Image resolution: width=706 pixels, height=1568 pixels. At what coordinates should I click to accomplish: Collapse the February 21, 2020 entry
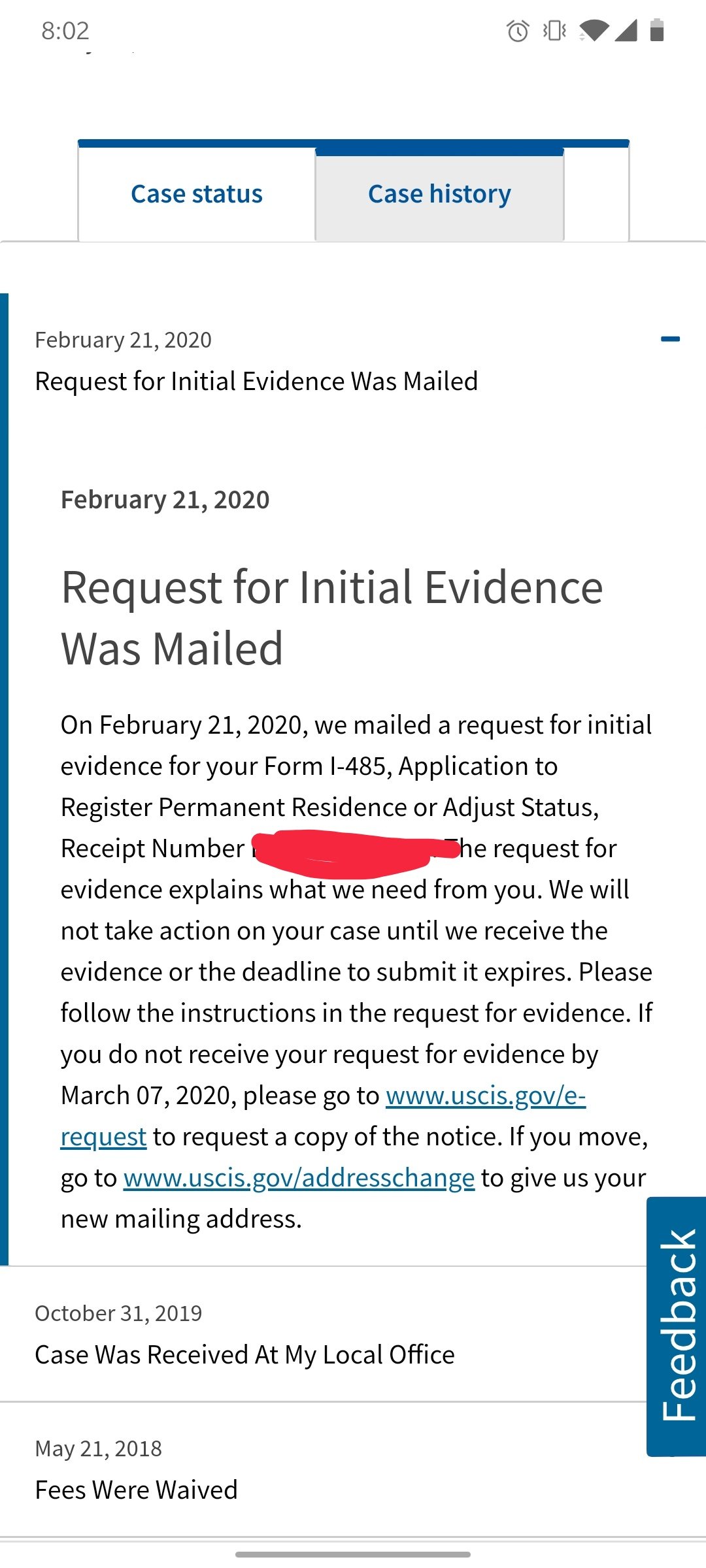pyautogui.click(x=670, y=339)
